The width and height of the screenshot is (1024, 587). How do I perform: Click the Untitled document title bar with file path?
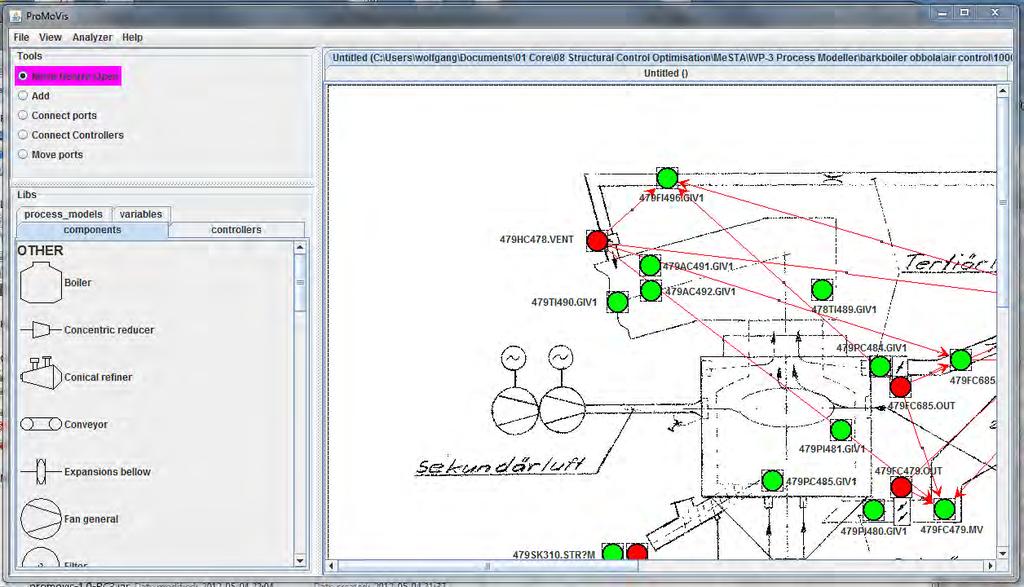669,58
